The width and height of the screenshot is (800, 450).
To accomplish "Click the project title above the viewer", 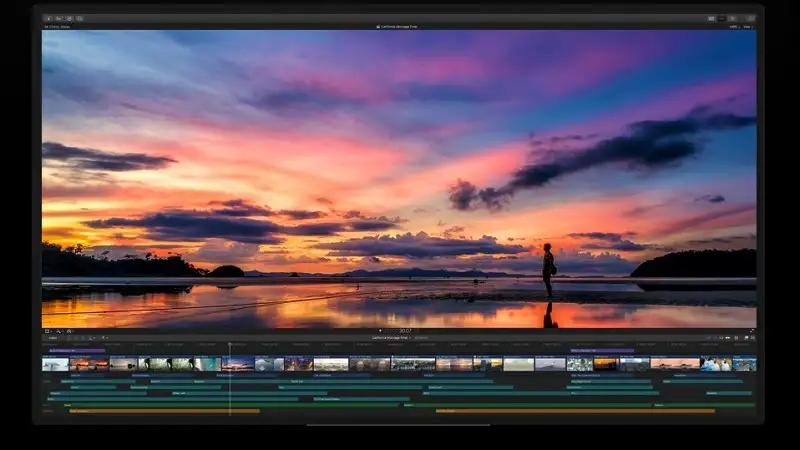I will pyautogui.click(x=399, y=27).
